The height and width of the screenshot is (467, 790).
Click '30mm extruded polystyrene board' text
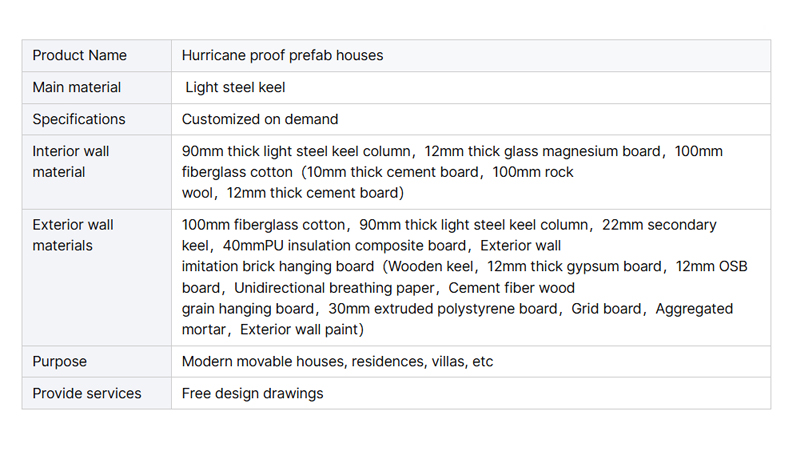click(443, 309)
